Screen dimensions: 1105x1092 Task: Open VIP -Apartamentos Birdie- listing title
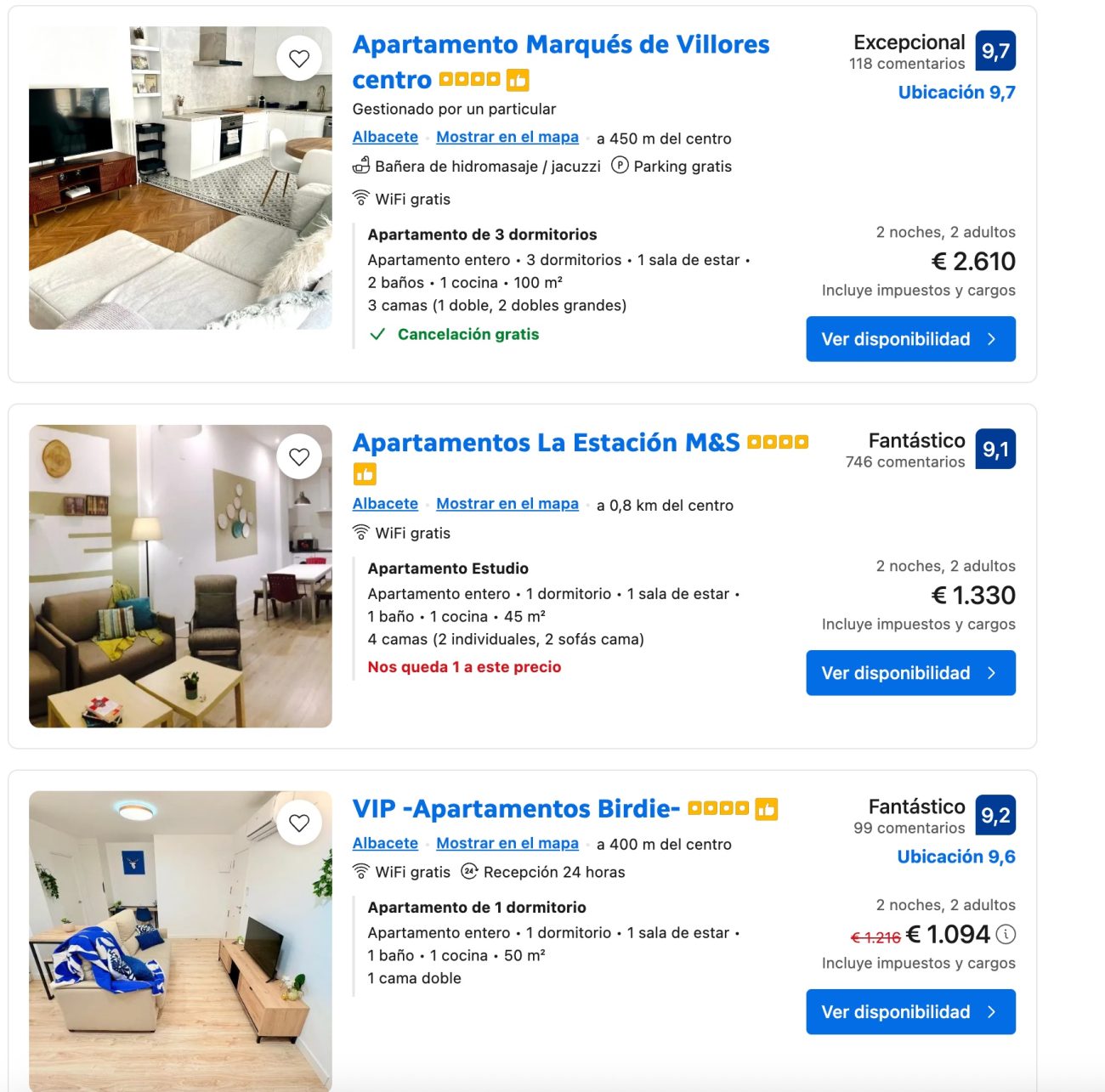tap(516, 809)
